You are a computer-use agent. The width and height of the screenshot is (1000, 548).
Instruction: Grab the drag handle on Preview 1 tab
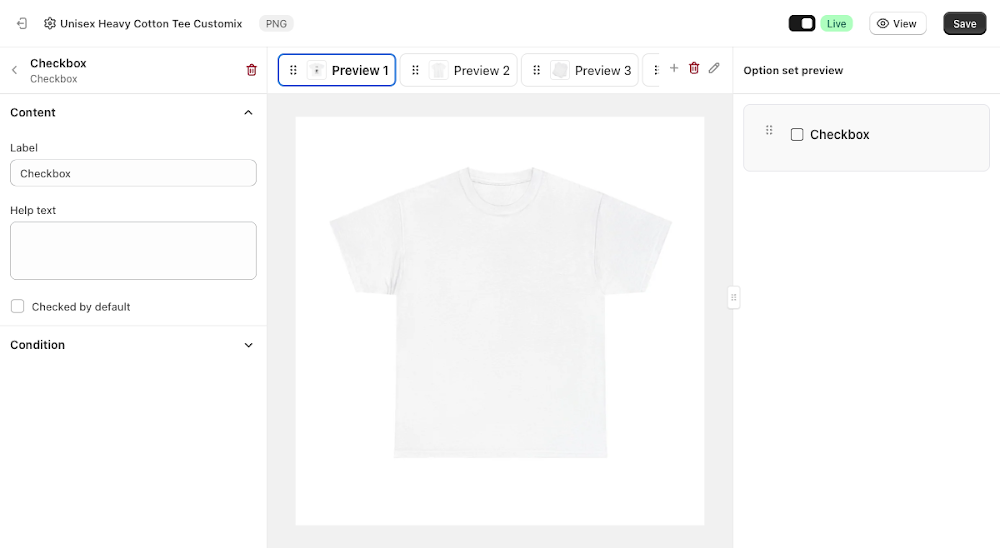(x=293, y=70)
